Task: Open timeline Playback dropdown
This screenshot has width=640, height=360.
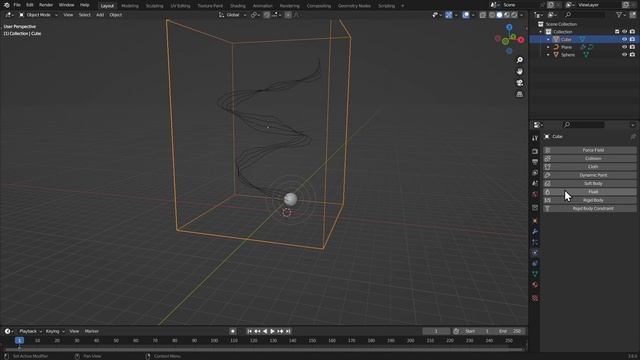Action: coord(30,331)
